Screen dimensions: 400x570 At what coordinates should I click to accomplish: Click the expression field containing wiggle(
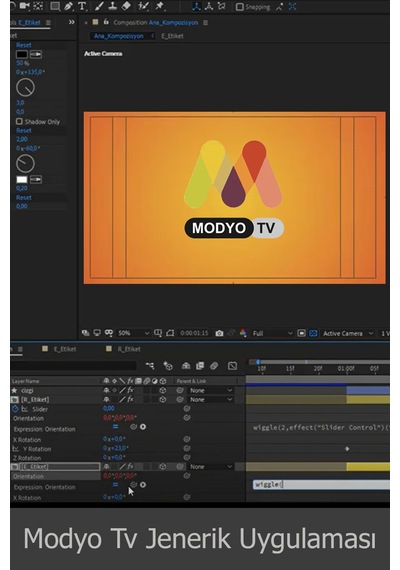point(321,484)
